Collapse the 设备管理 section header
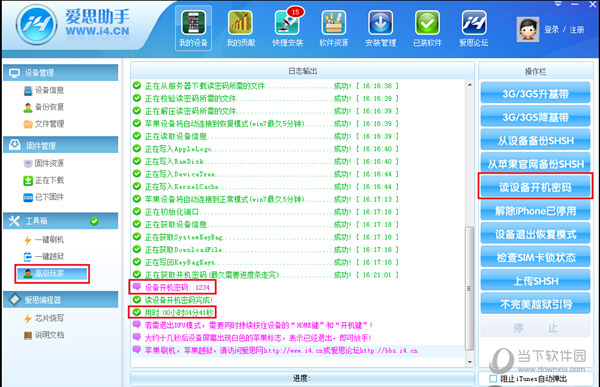The height and width of the screenshot is (387, 600). point(60,73)
